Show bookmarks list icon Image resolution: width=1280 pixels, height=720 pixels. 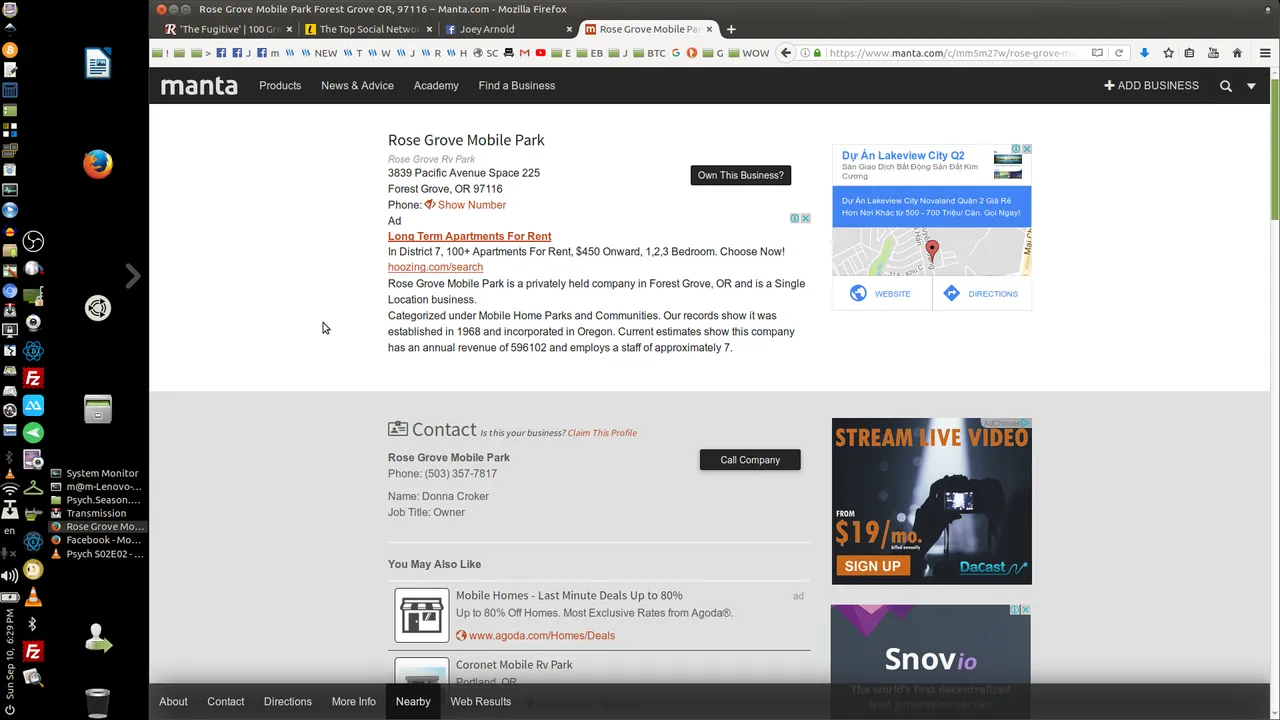1189,53
